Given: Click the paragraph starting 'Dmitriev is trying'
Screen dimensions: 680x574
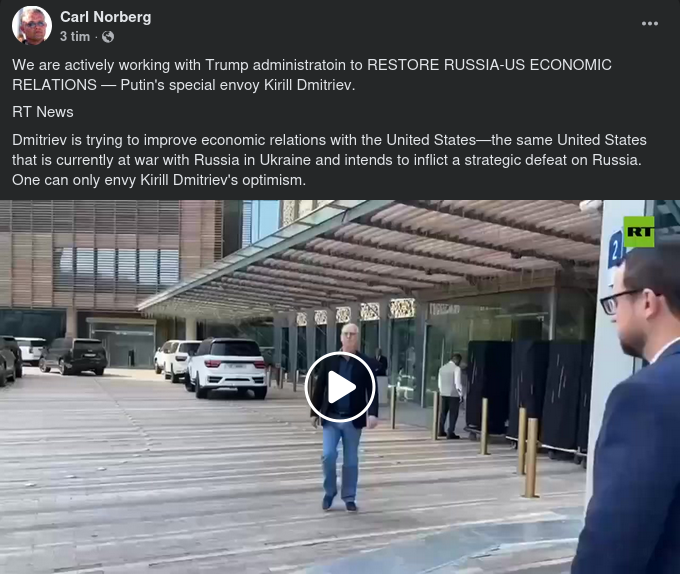Looking at the screenshot, I should pos(329,160).
